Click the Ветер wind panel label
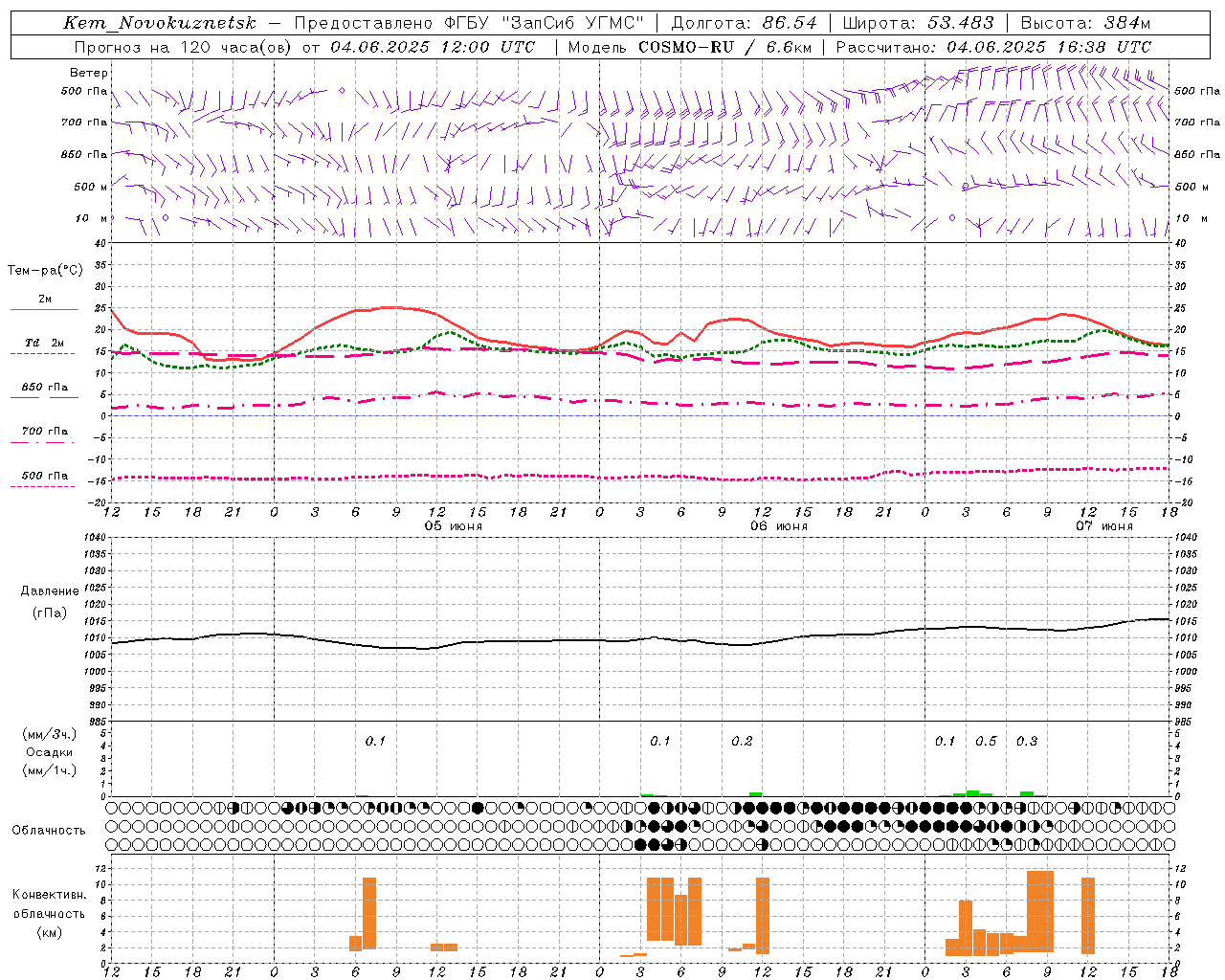This screenshot has width=1225, height=980. 89,73
